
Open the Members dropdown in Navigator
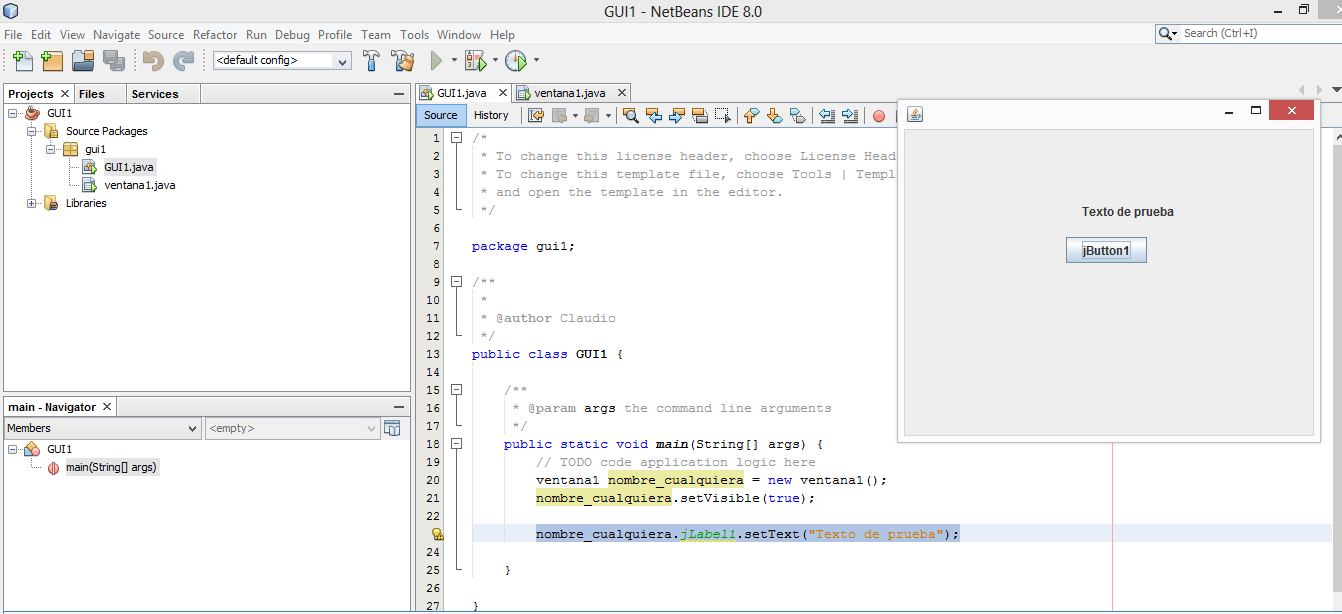(x=102, y=427)
